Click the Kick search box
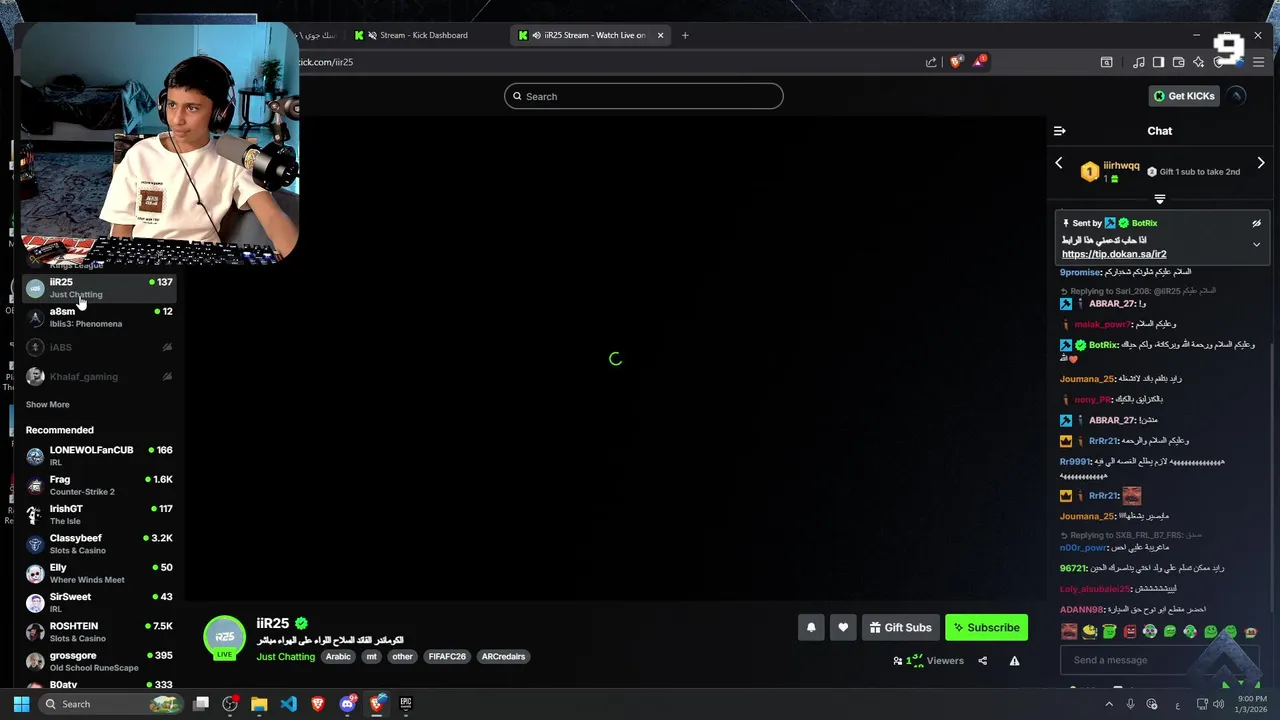 tap(644, 96)
